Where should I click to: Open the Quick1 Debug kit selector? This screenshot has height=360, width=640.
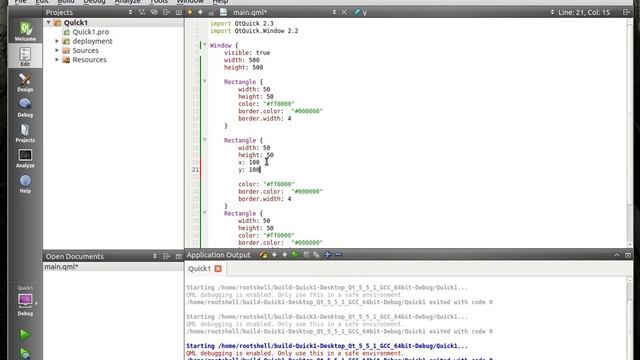25,301
